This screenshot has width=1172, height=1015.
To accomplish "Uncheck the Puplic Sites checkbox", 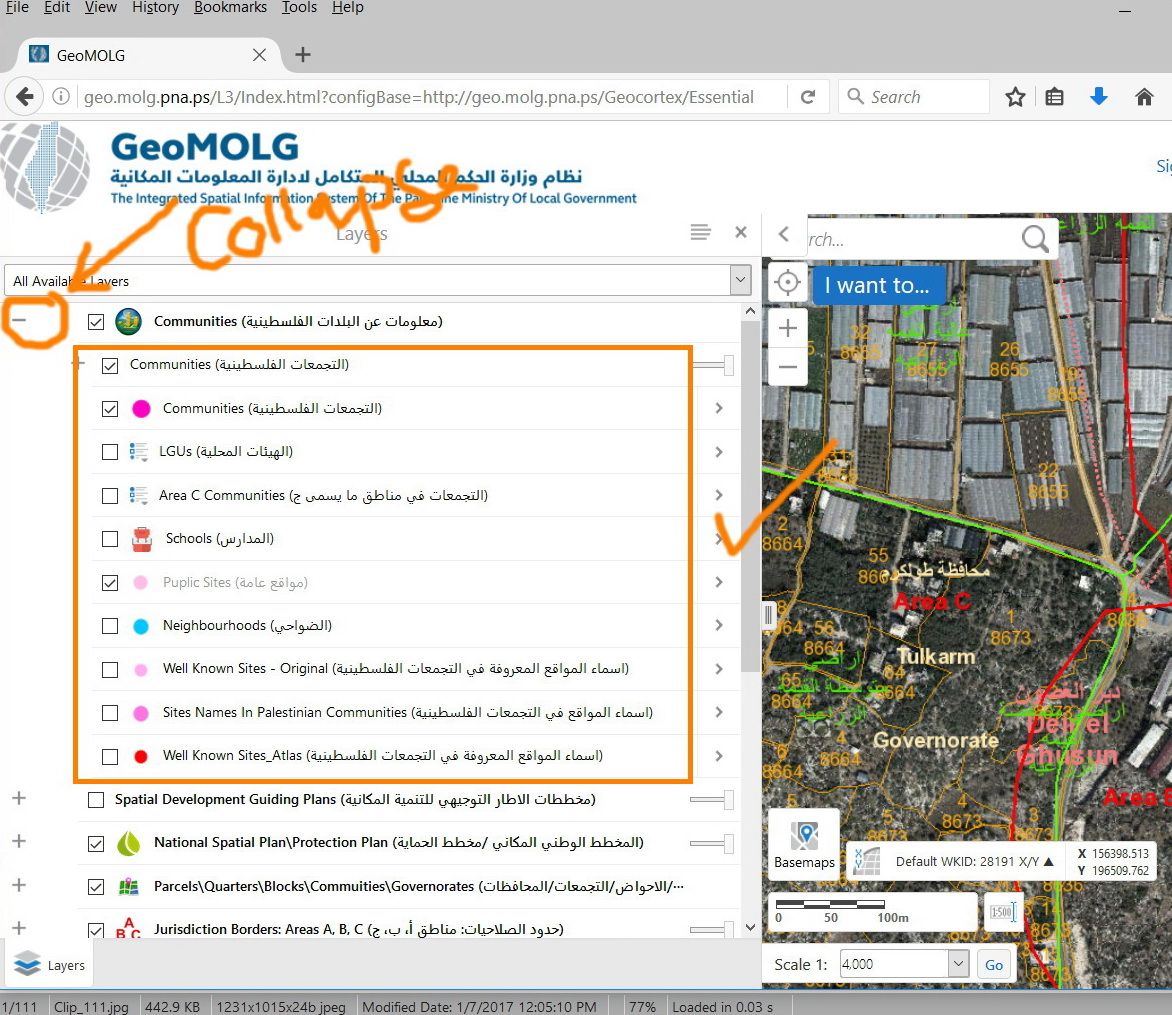I will pos(110,583).
